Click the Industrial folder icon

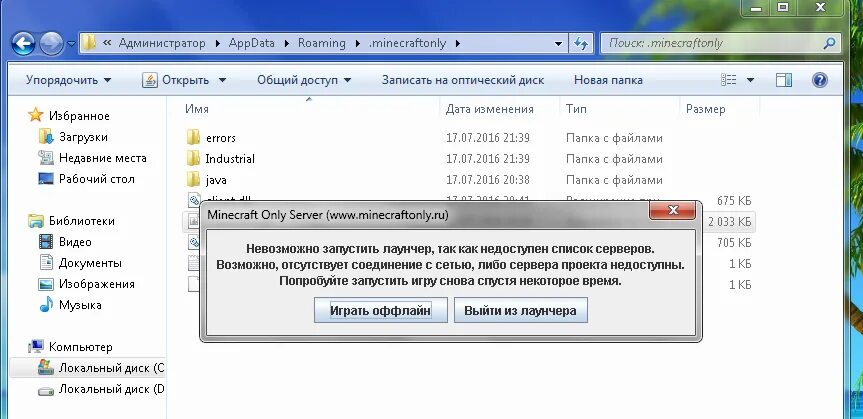click(x=193, y=159)
